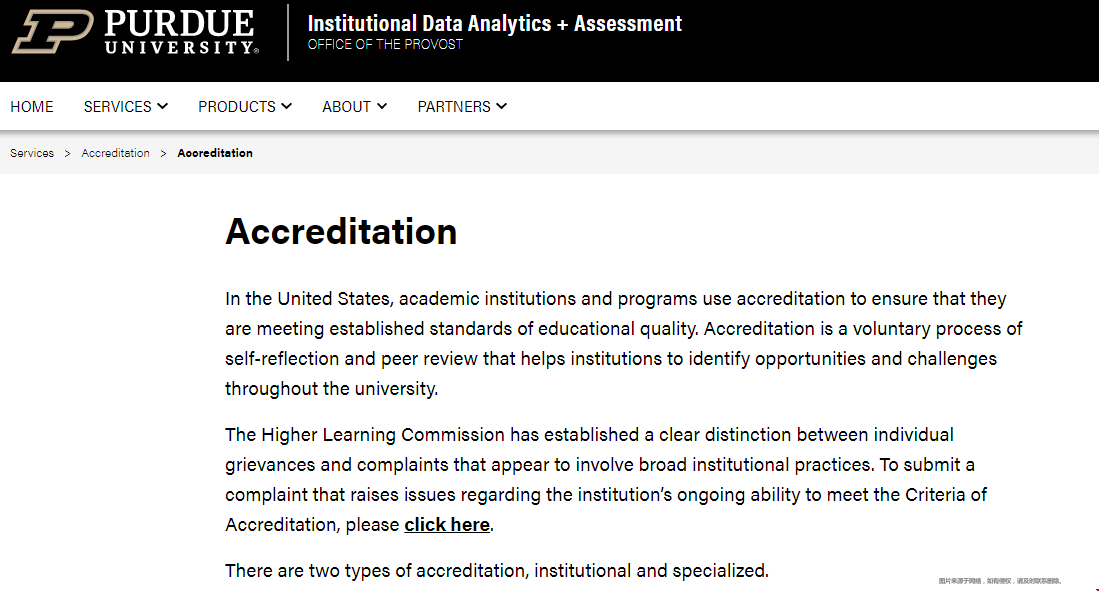Expand the chevron beside ABOUT
The width and height of the screenshot is (1099, 591).
(382, 107)
